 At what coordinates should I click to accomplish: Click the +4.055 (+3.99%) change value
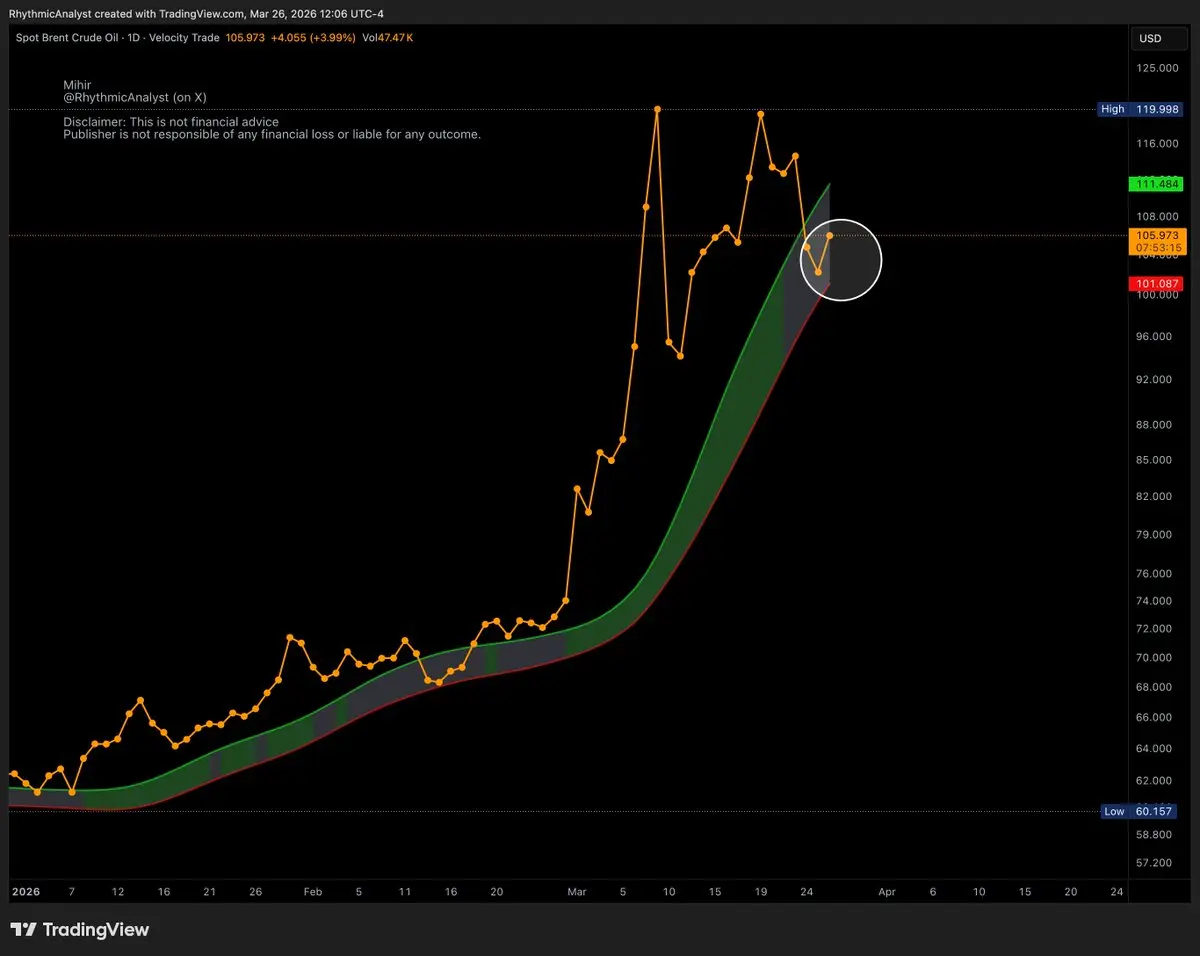[x=313, y=38]
